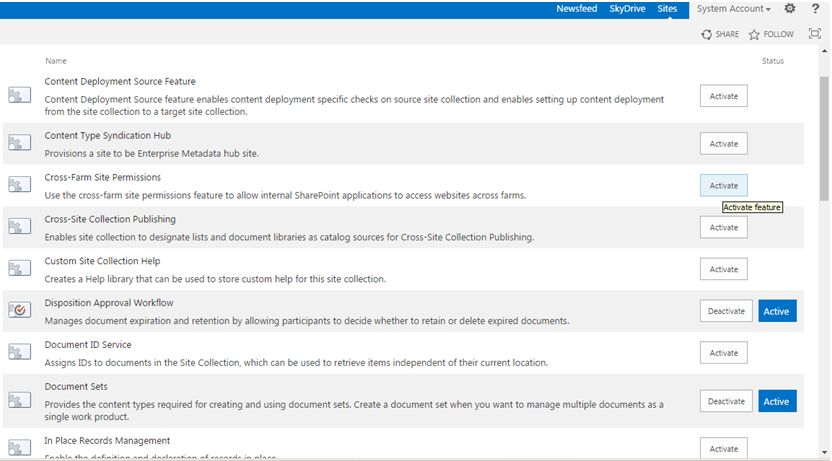Activate the Content Type Syndication Hub

723,144
